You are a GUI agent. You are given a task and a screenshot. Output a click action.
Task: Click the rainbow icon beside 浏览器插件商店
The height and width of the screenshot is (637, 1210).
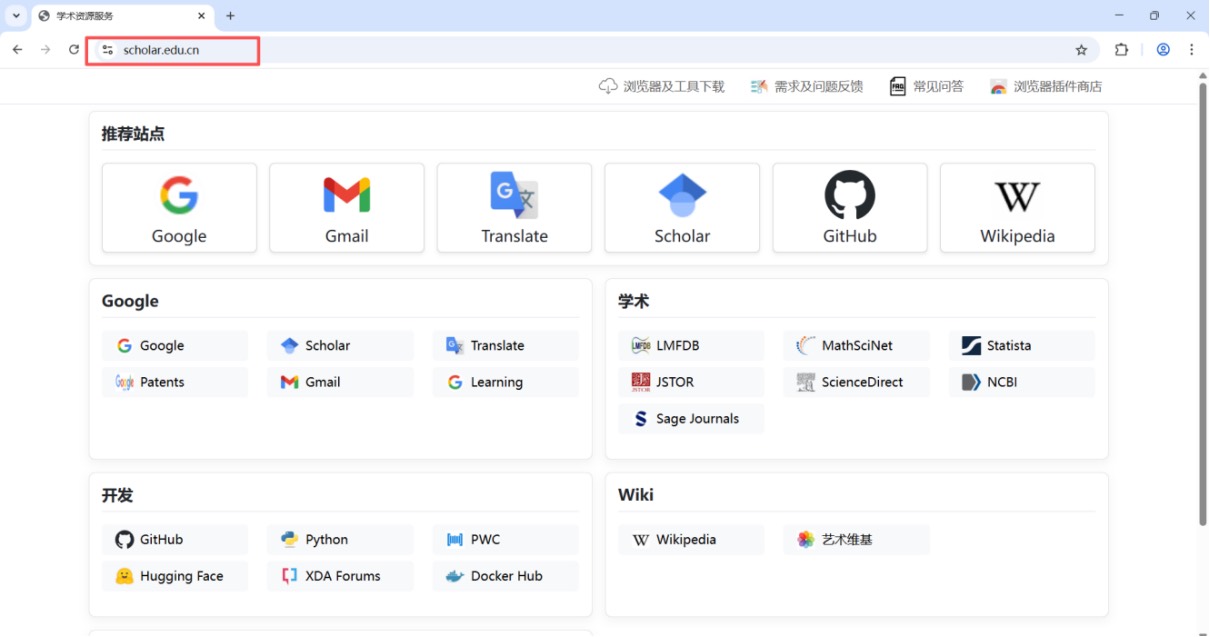(x=998, y=87)
